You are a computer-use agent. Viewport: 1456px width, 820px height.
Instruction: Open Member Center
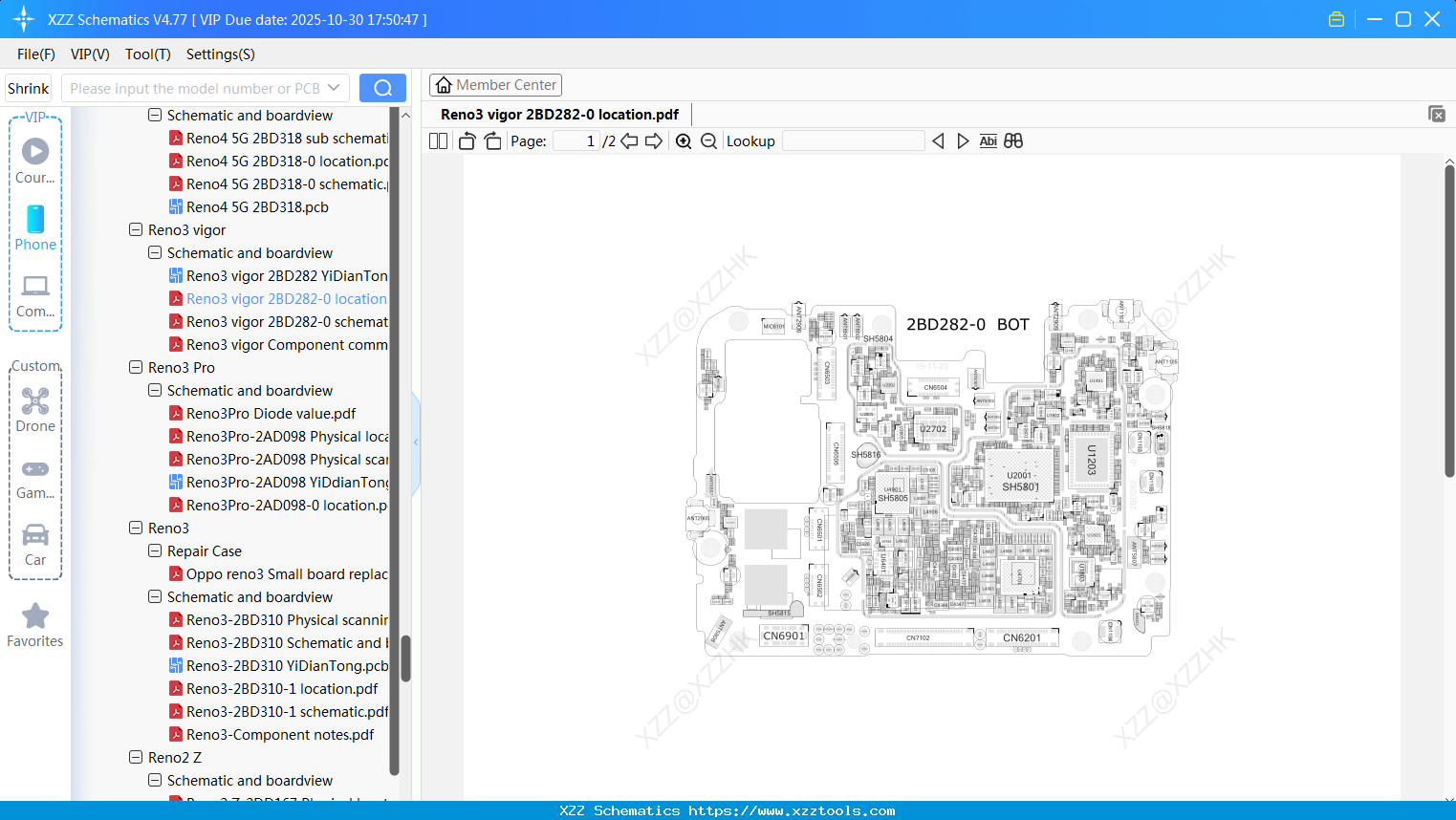point(495,85)
